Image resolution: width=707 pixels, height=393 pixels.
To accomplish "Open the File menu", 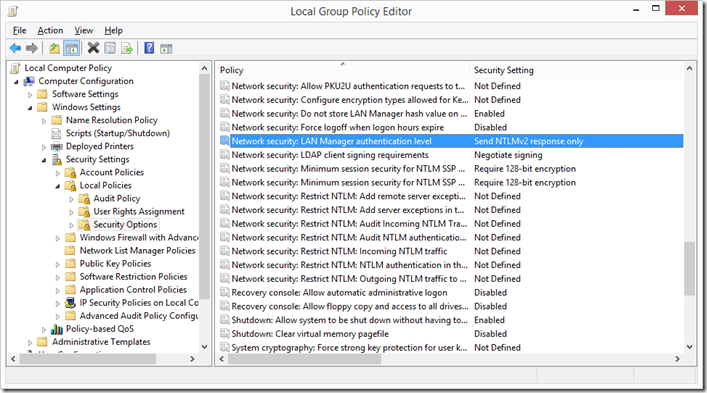I will pos(19,30).
